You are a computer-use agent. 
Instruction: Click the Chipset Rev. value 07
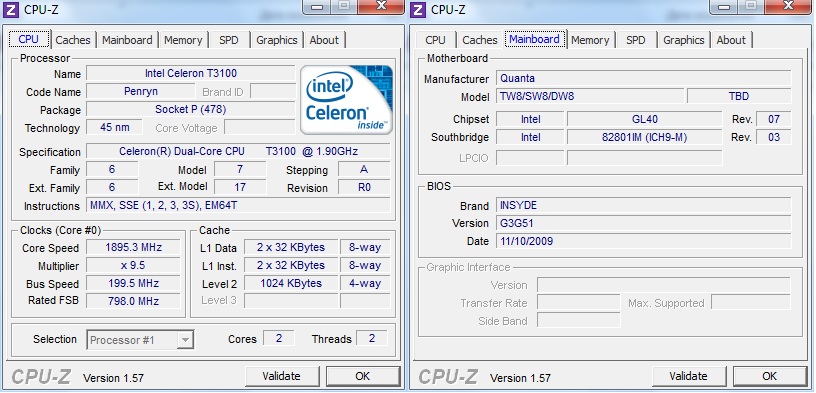click(x=774, y=119)
